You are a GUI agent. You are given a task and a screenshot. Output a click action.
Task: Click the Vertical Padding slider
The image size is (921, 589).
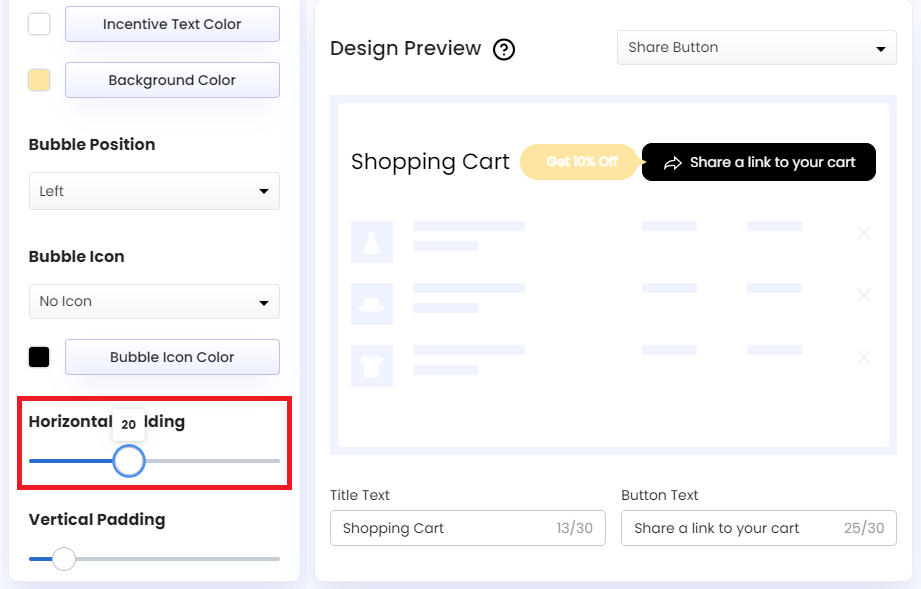63,559
